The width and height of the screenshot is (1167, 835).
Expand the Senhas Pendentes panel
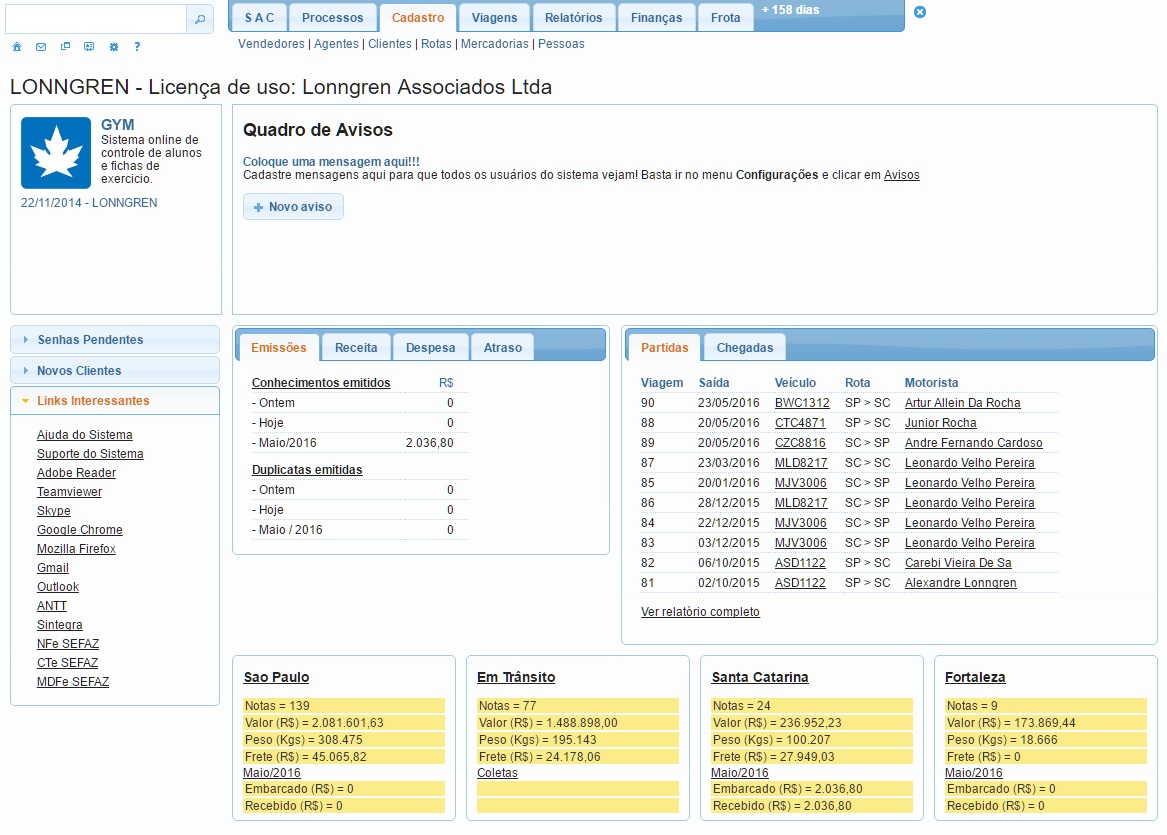(115, 339)
